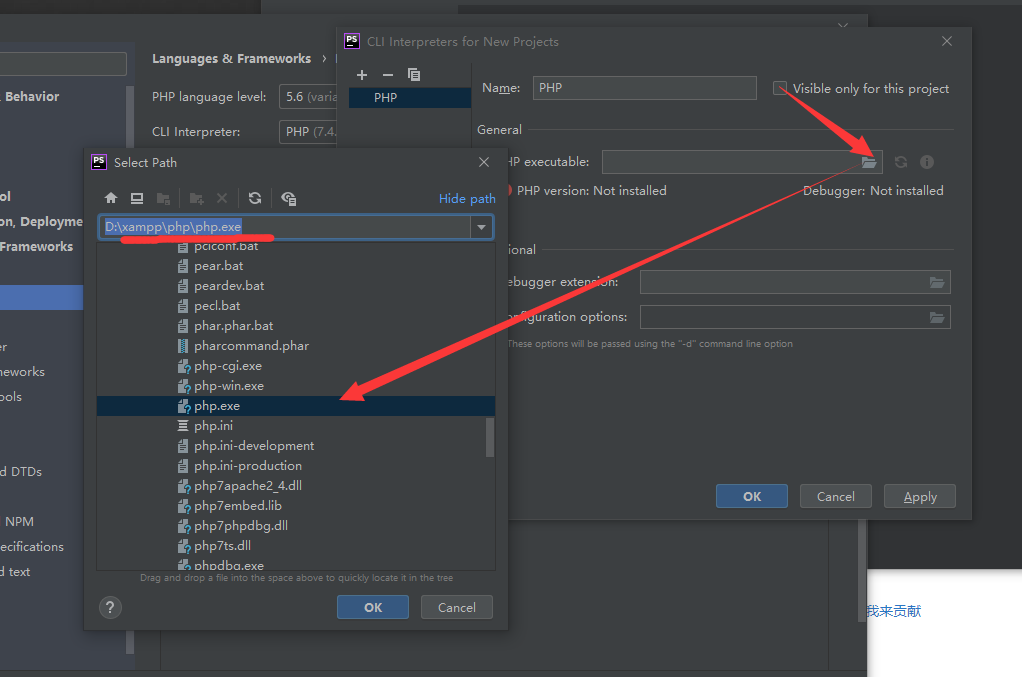
Task: Select php7embed.lib file
Action: (237, 506)
